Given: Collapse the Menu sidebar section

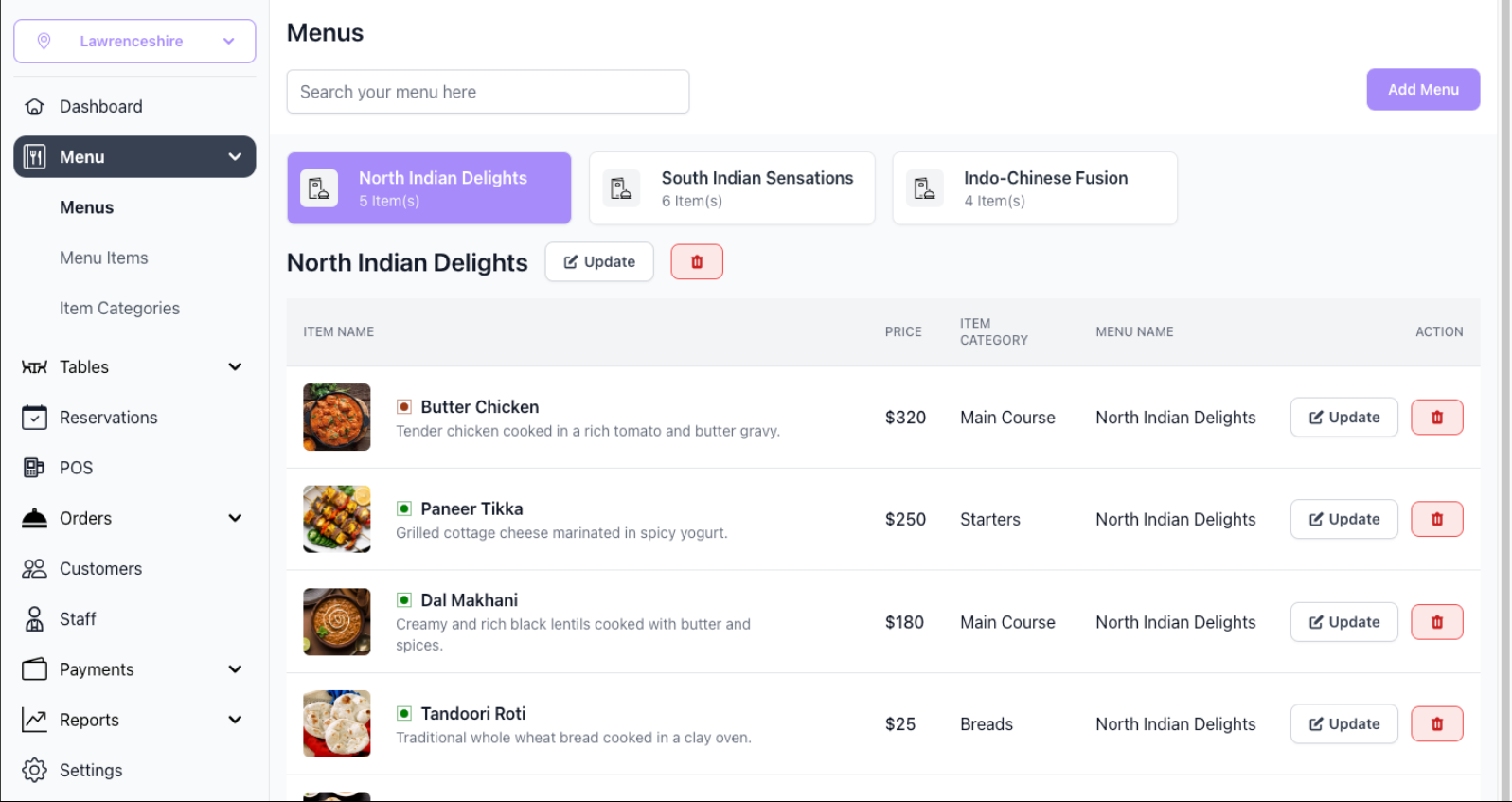Looking at the screenshot, I should 235,157.
